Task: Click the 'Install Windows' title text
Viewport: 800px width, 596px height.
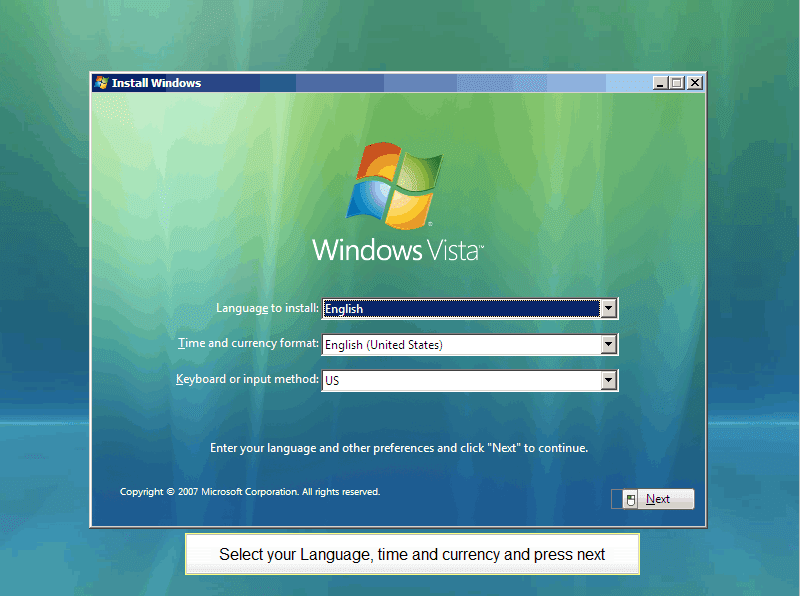Action: [156, 83]
